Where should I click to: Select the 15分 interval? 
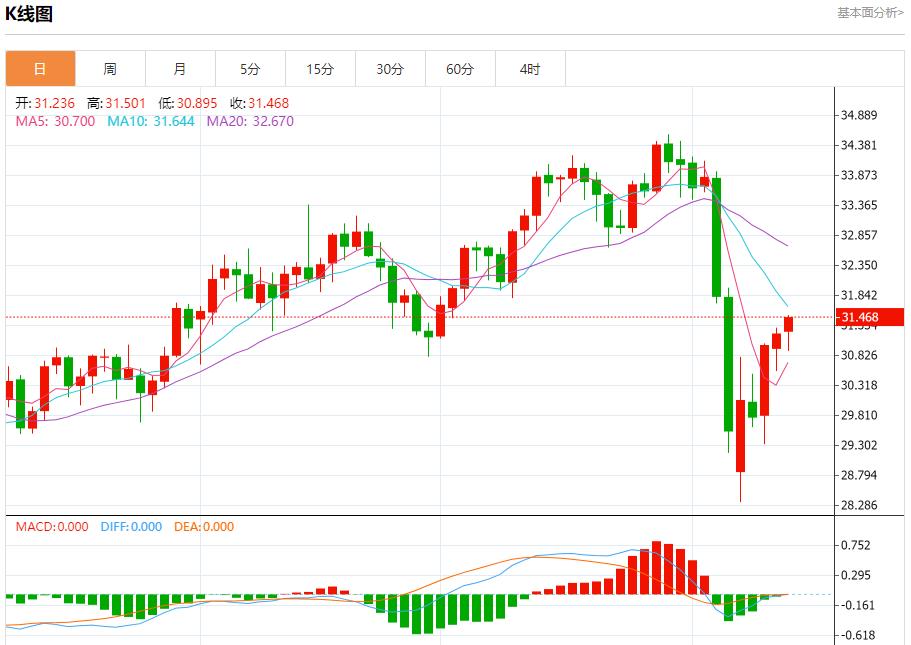319,68
